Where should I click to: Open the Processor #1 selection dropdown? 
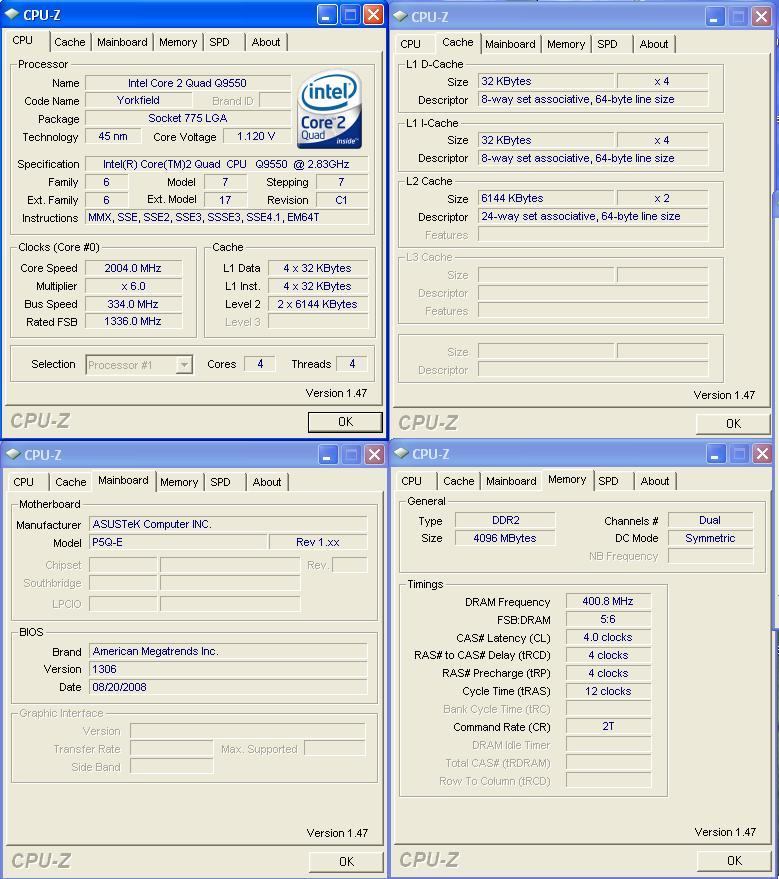point(184,365)
